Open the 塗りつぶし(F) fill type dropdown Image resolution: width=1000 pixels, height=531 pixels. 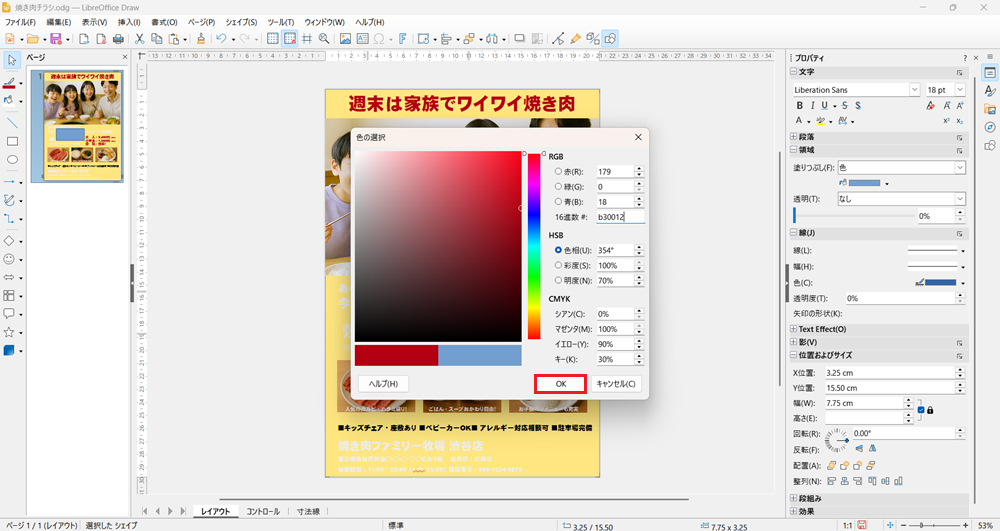click(x=901, y=168)
